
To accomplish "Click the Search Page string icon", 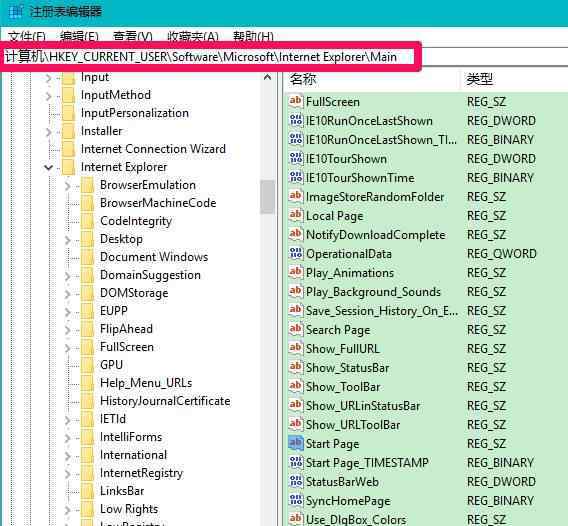I will click(296, 329).
